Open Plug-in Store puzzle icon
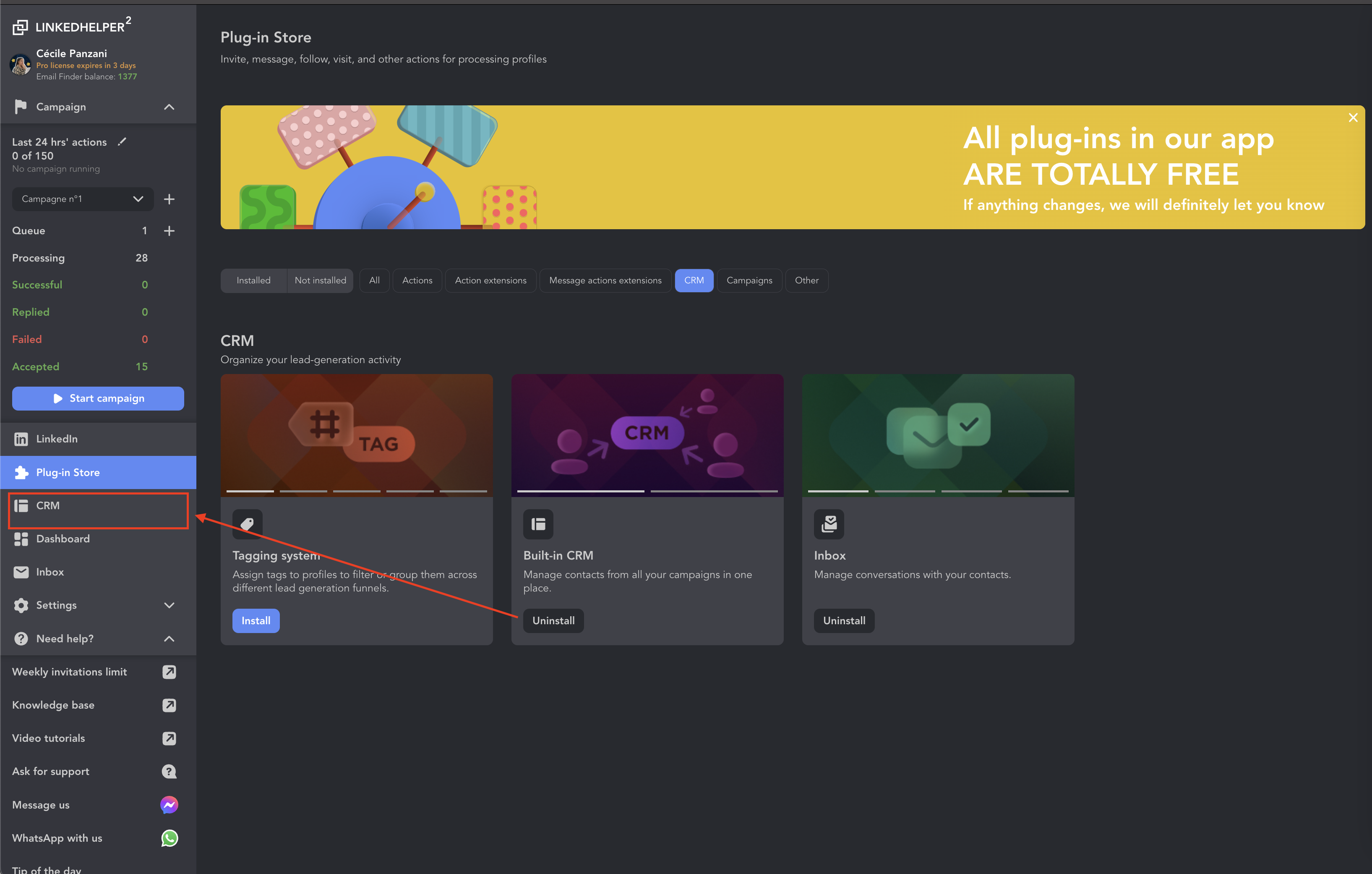Screen dimensions: 1372x874 click(21, 472)
